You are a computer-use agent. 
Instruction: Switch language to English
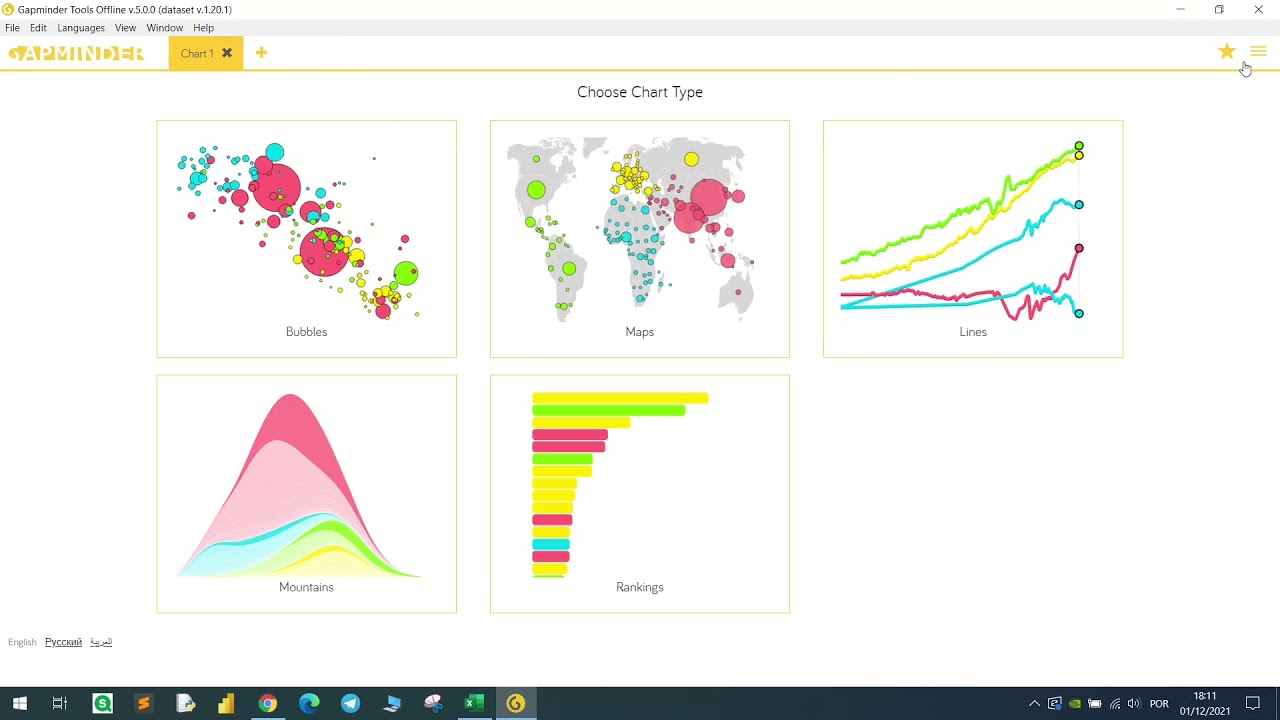[x=22, y=642]
